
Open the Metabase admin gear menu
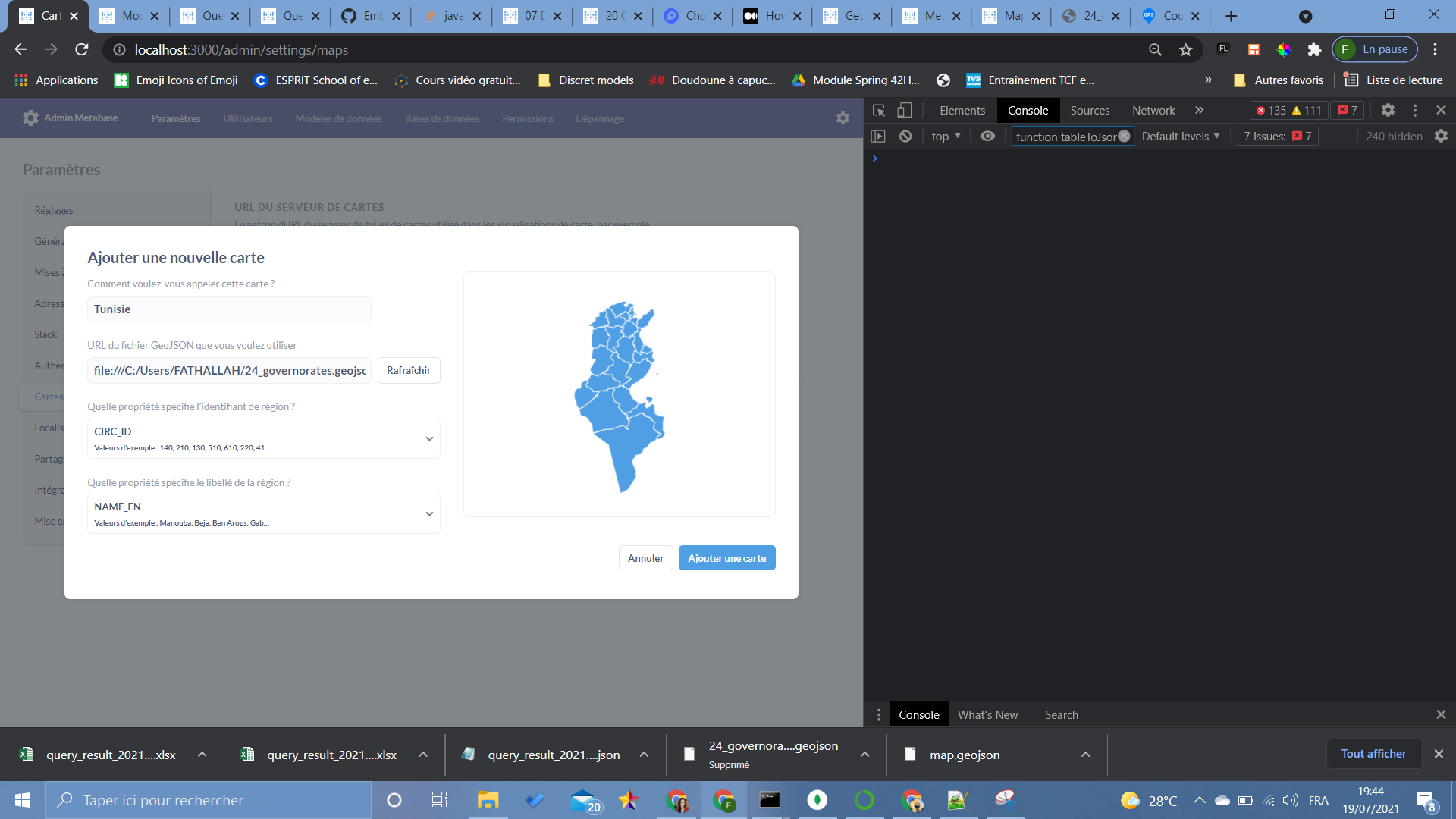(843, 118)
